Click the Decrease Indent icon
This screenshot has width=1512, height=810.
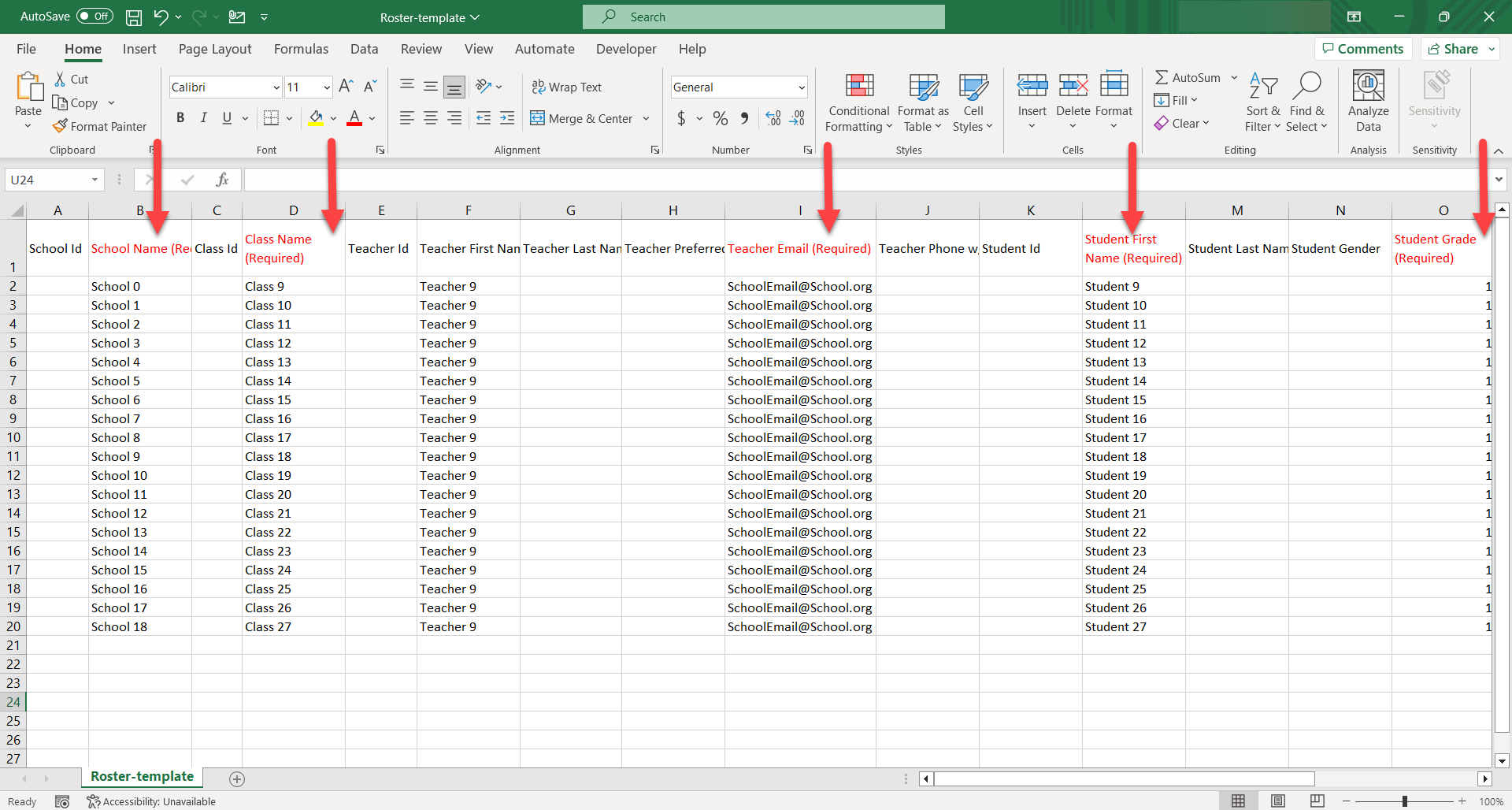coord(484,118)
